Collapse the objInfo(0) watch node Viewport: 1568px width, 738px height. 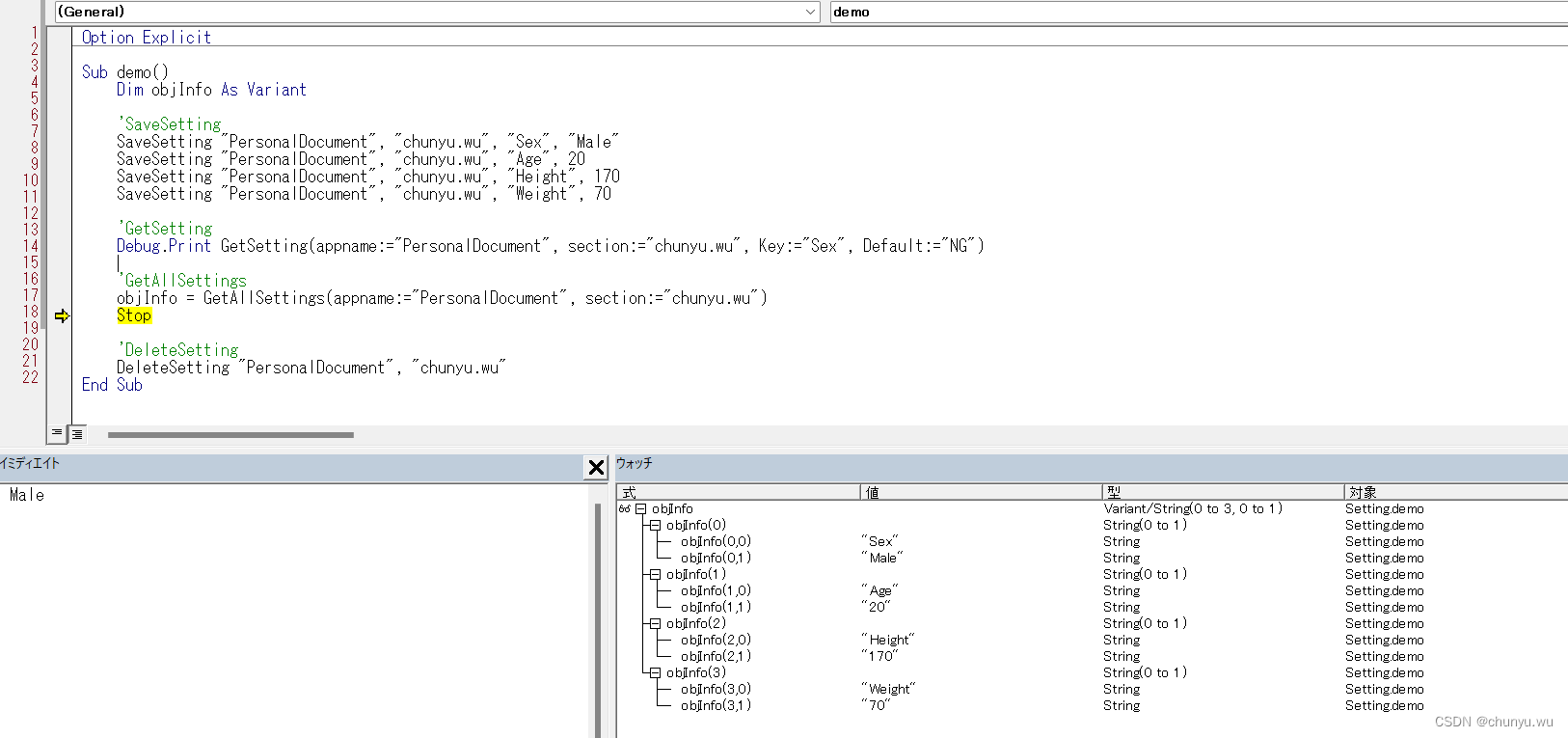655,525
